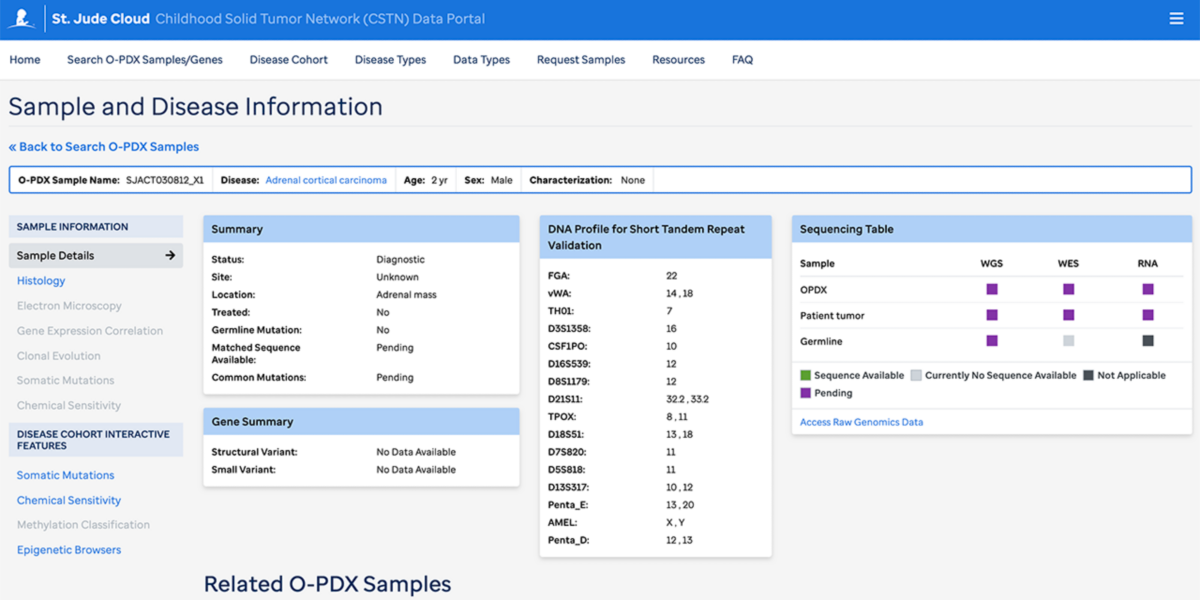Click the OPDX RNA pending square
Screen dimensions: 1200x600
(x=1148, y=289)
